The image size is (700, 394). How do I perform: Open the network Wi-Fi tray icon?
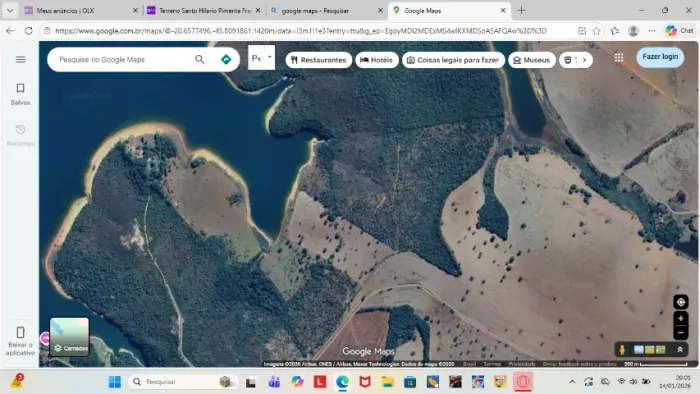coord(621,382)
